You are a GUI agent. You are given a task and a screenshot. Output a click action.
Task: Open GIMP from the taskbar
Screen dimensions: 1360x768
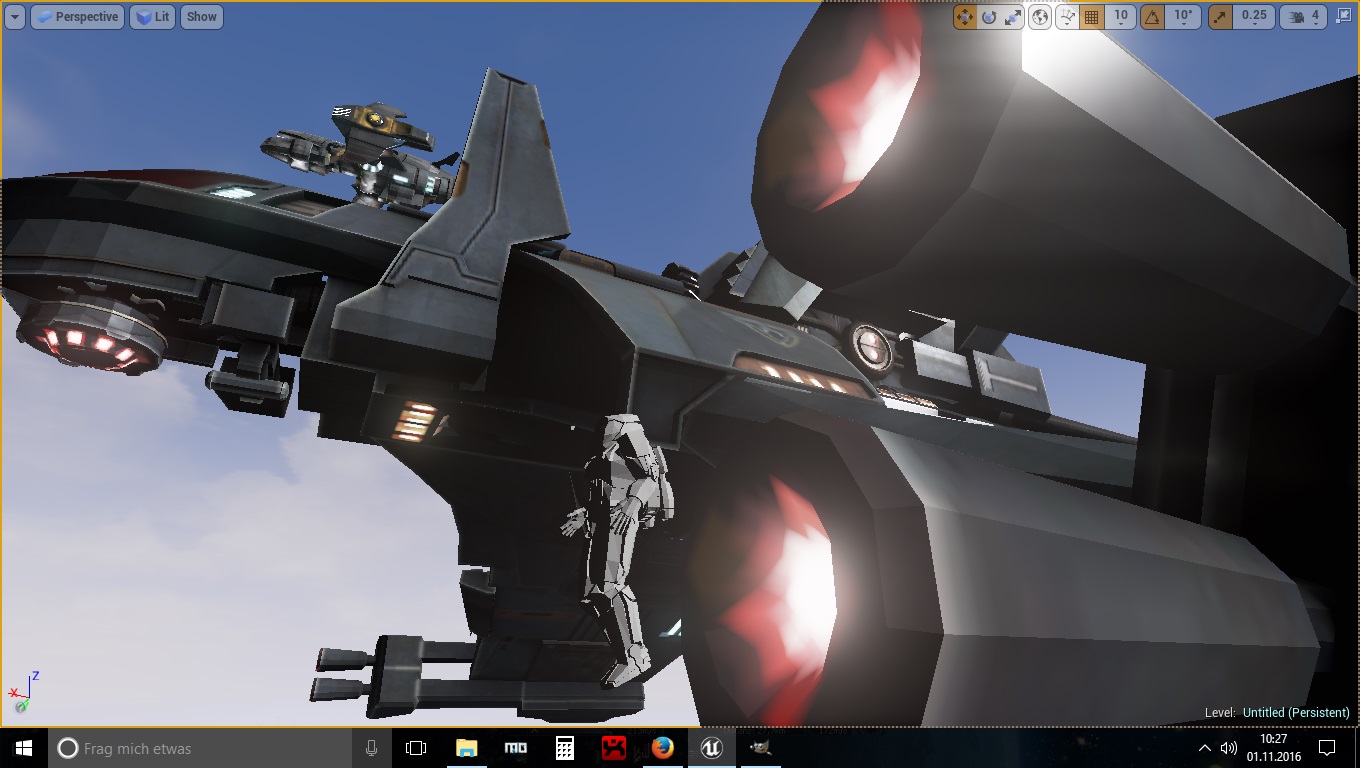(x=760, y=748)
